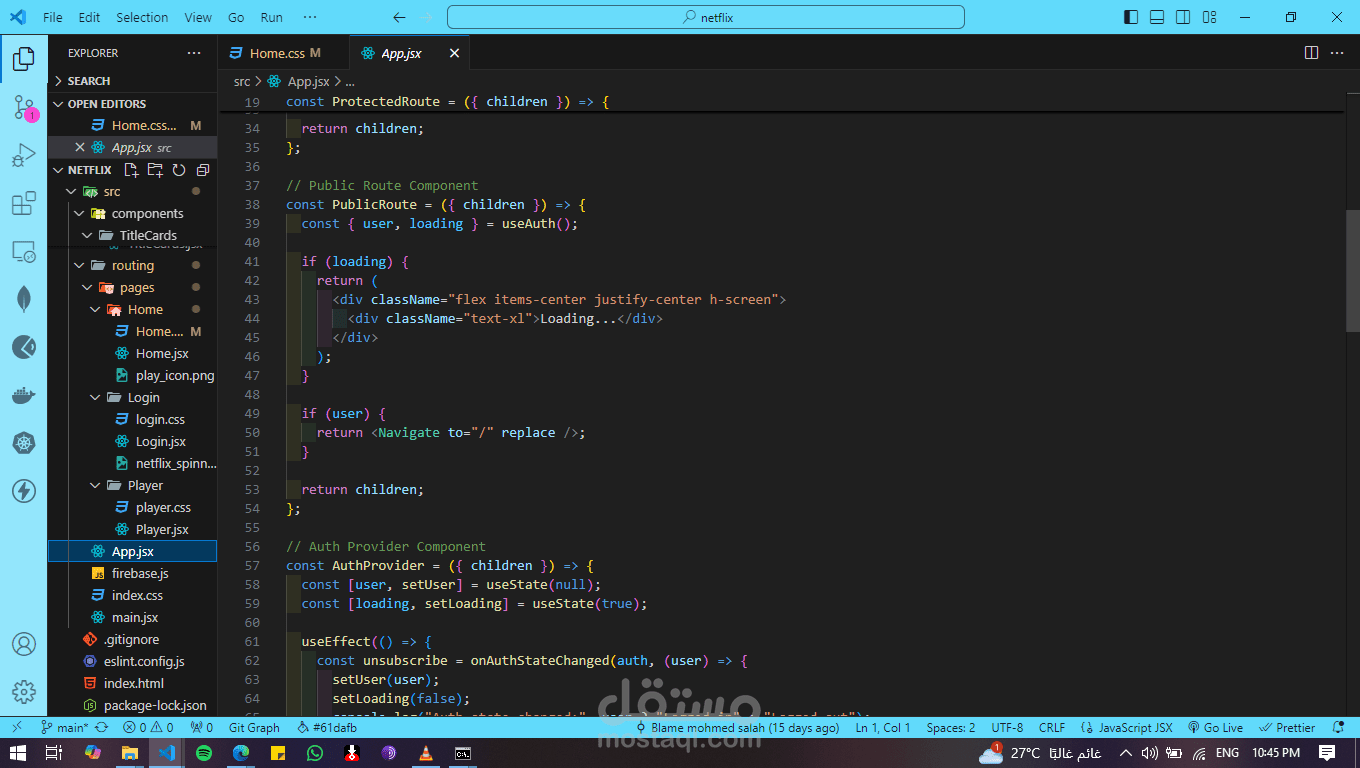Click the main* branch in status bar
This screenshot has width=1360, height=768.
tap(64, 728)
